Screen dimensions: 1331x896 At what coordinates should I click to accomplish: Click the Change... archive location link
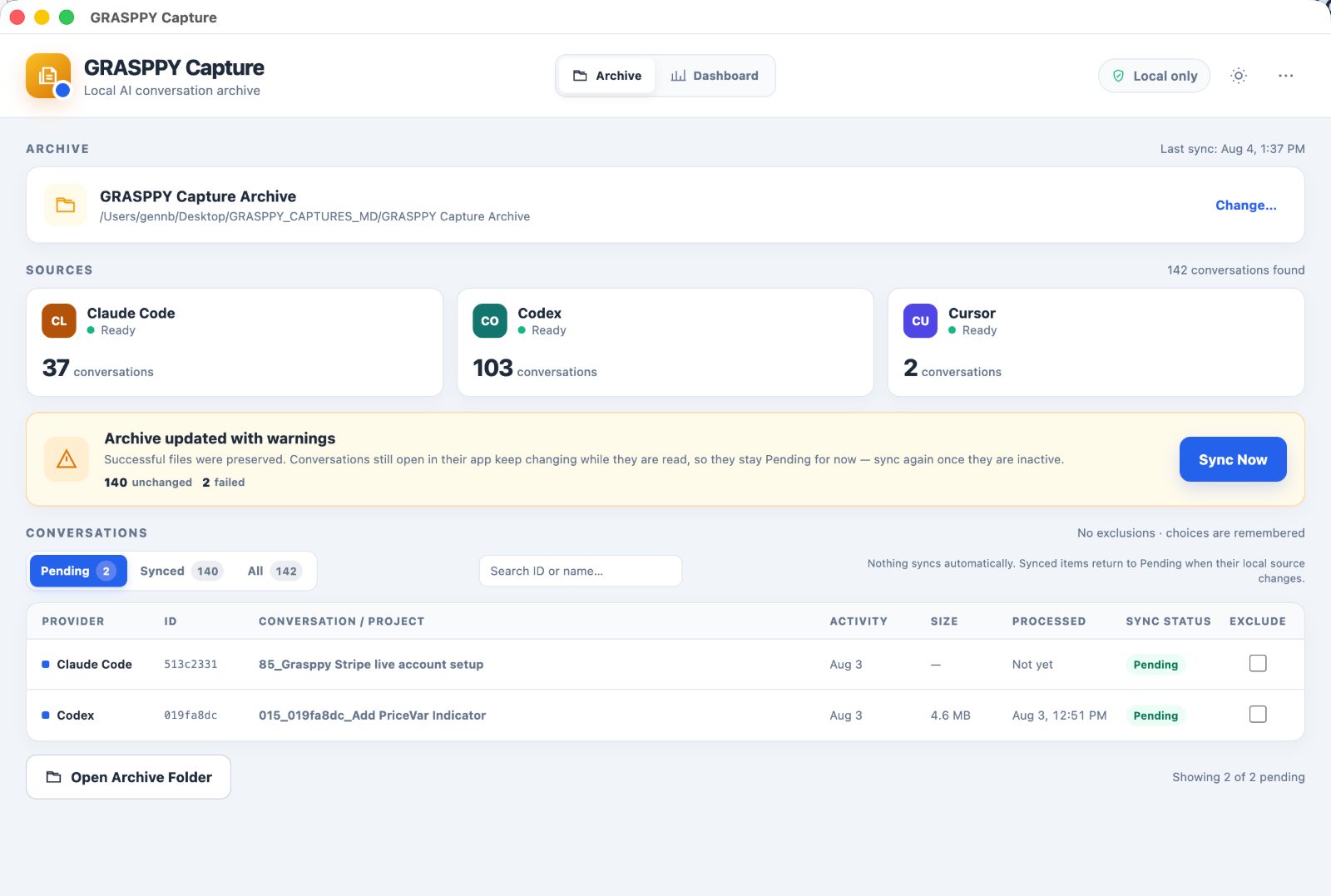[x=1246, y=205]
